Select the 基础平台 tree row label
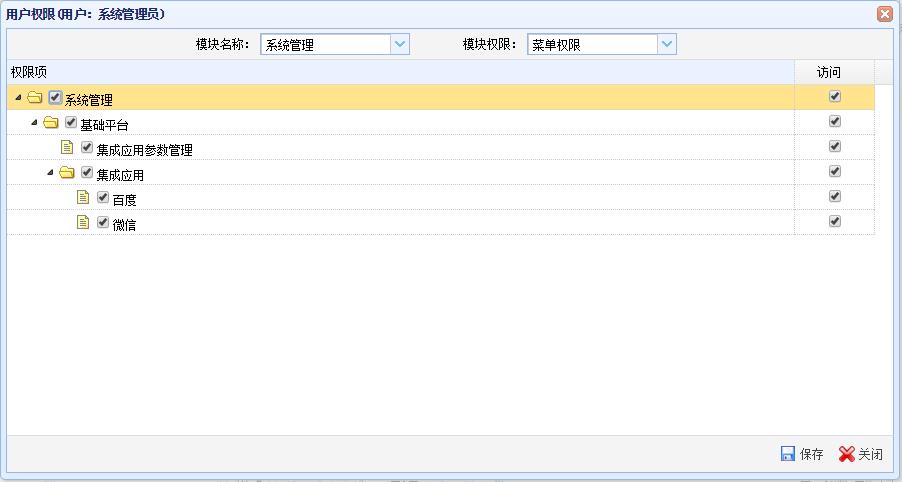Image resolution: width=902 pixels, height=482 pixels. [105, 125]
